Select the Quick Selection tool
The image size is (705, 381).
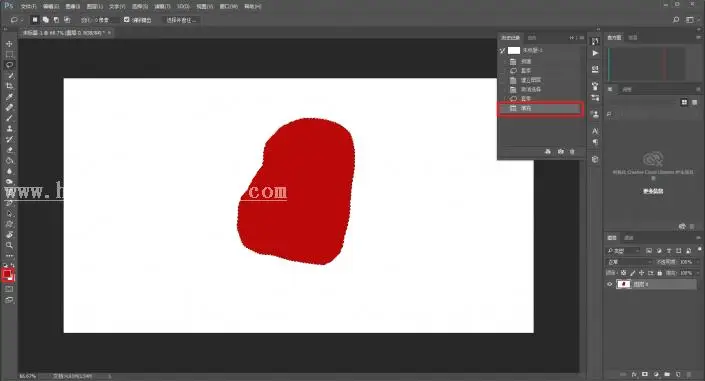[x=9, y=76]
